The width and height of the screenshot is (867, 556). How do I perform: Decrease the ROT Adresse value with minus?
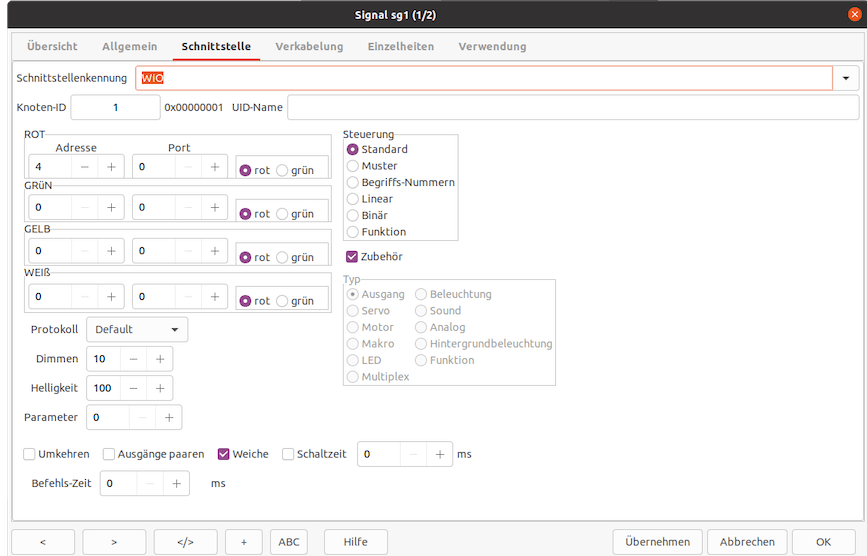pos(84,167)
